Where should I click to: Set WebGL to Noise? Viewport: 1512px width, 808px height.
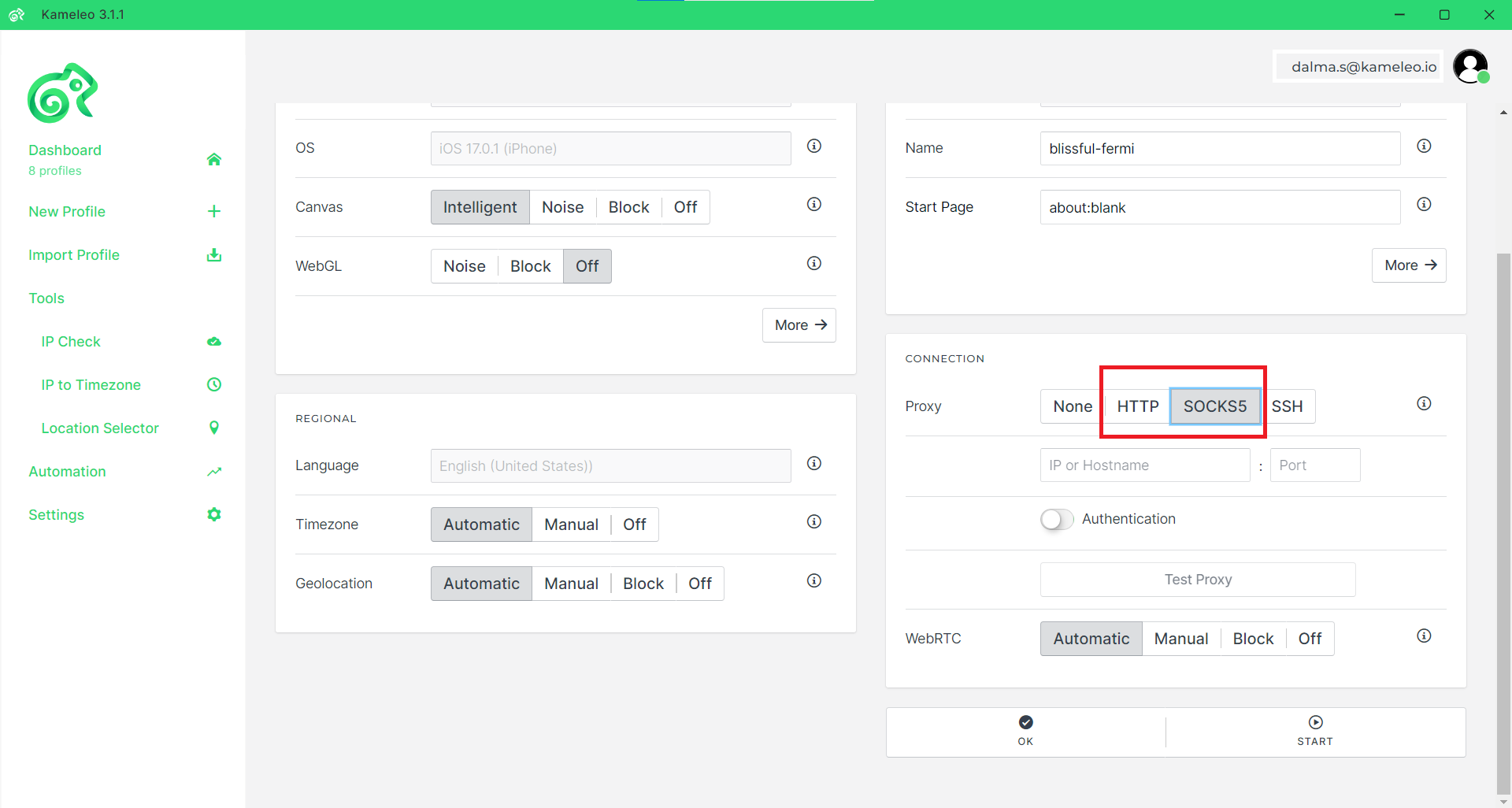(465, 266)
